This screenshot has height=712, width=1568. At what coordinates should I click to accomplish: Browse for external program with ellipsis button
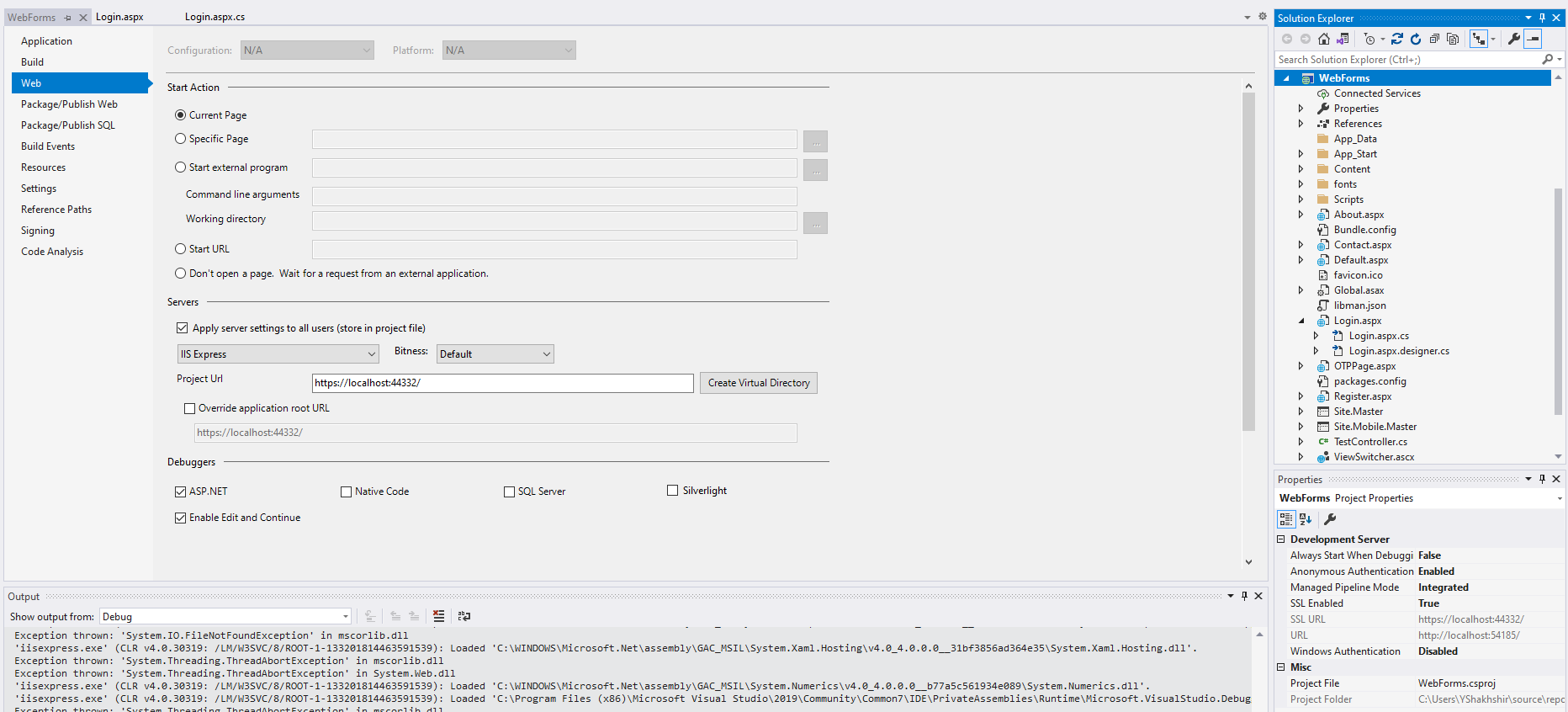tap(815, 170)
